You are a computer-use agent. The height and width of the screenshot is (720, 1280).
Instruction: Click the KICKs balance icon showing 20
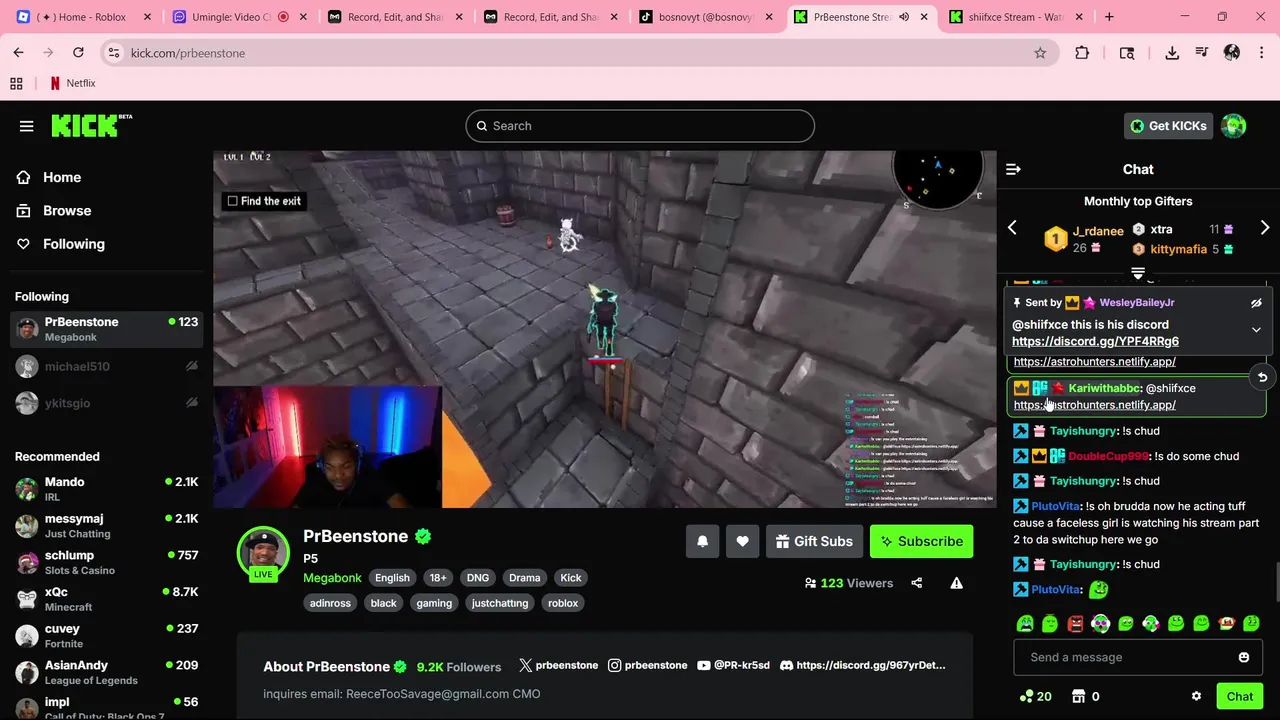click(1035, 696)
